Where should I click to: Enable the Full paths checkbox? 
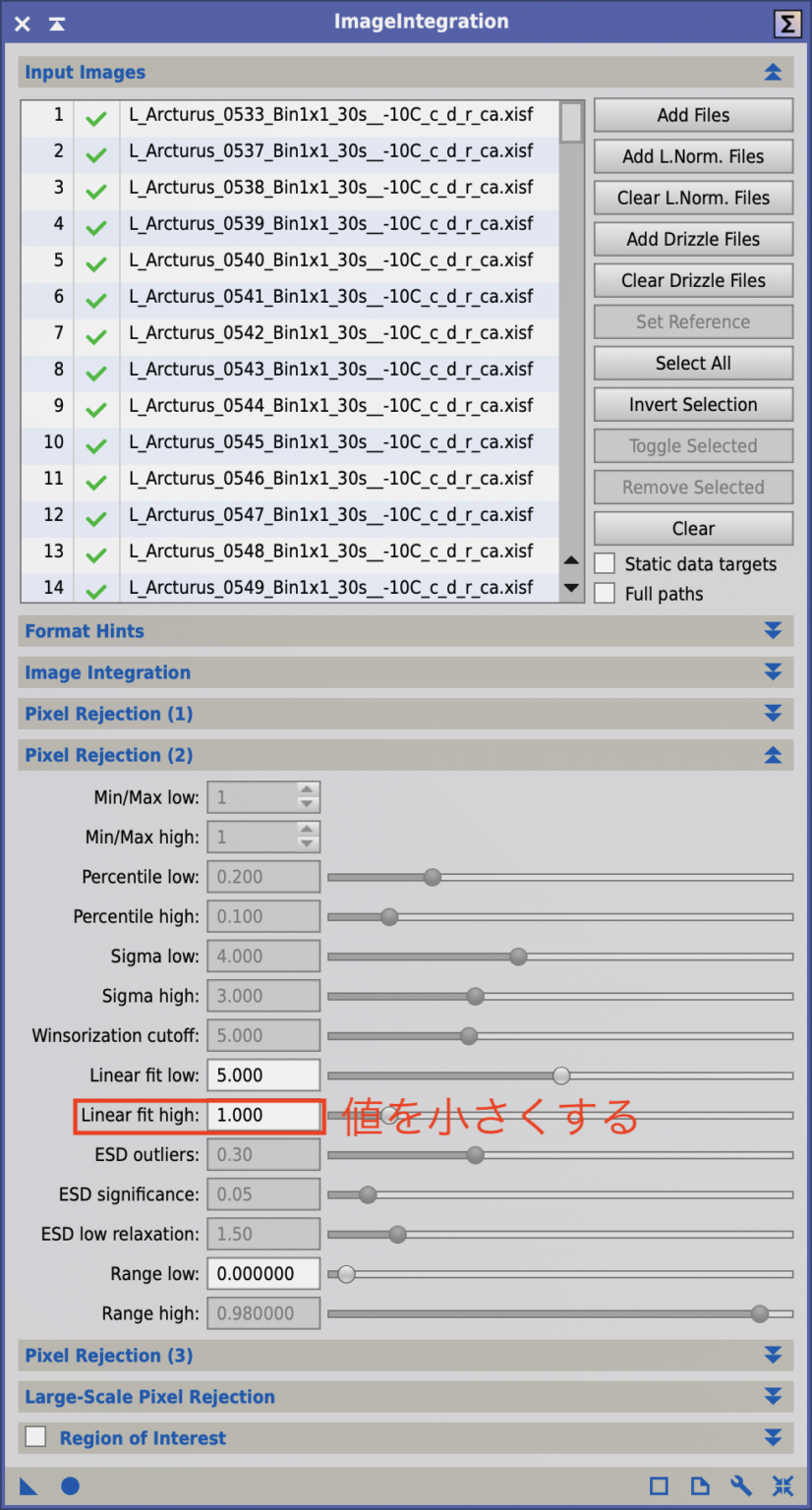coord(606,593)
